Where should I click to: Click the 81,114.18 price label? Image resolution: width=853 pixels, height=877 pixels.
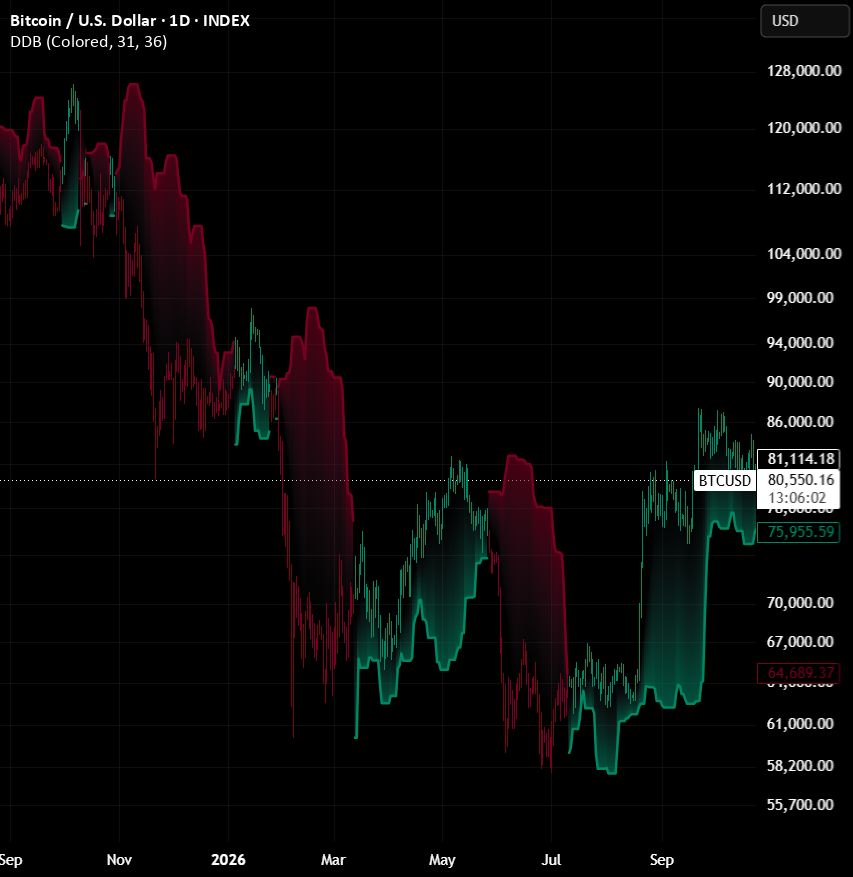800,459
